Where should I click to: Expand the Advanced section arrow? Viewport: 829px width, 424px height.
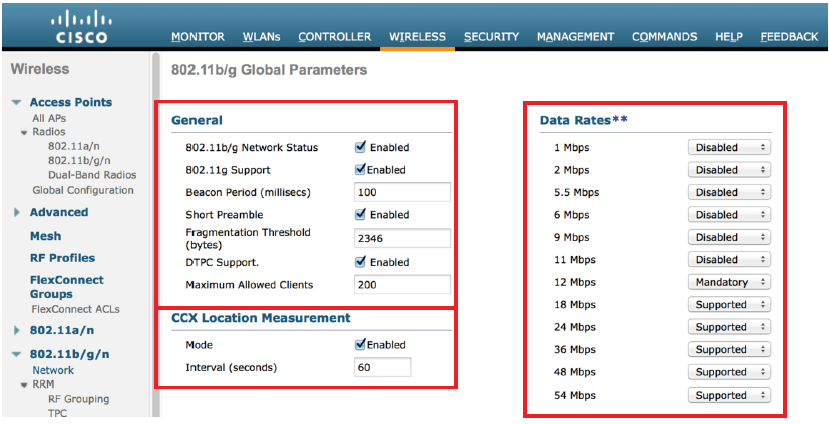click(x=17, y=213)
